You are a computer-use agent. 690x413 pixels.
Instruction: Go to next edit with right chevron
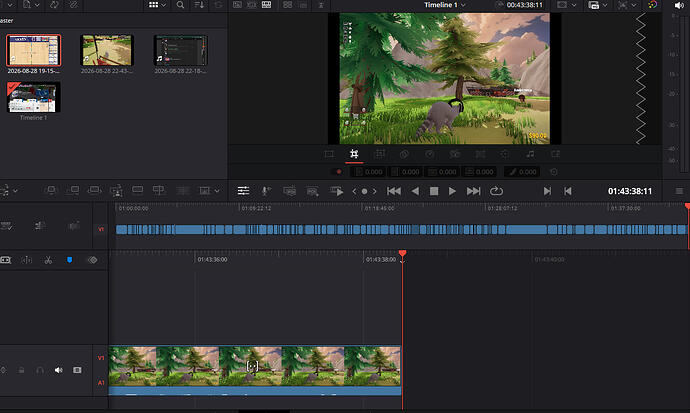374,191
